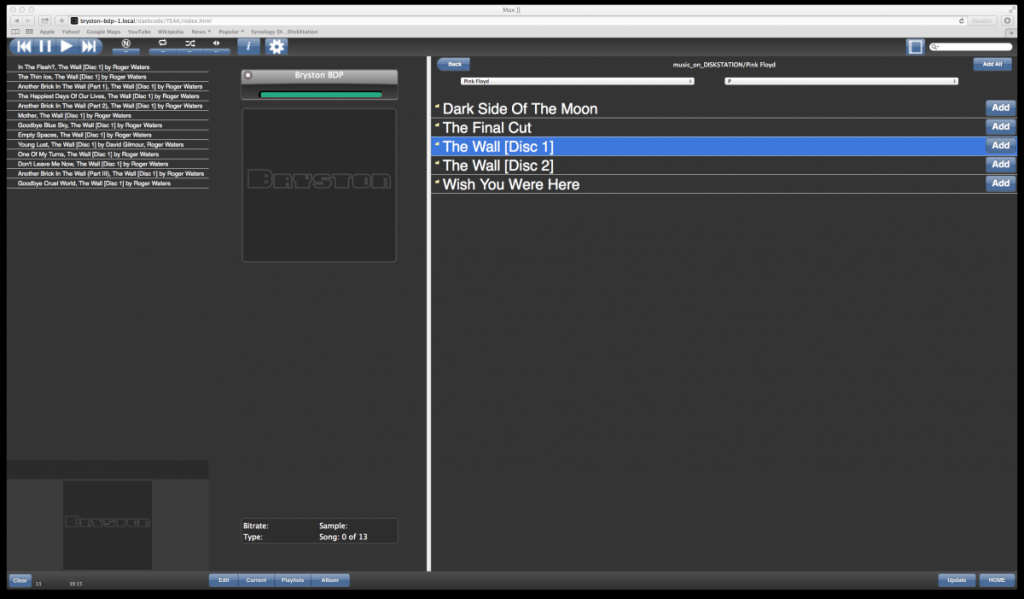
Task: Select The Happiest Days Of Our Lives
Action: [x=108, y=96]
